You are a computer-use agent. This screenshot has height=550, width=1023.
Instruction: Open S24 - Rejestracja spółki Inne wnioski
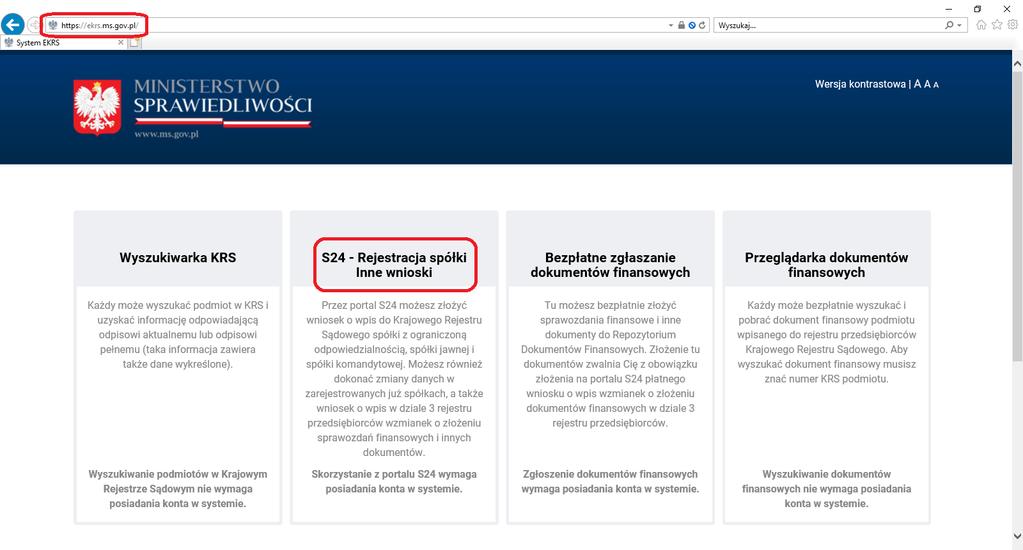coord(394,265)
